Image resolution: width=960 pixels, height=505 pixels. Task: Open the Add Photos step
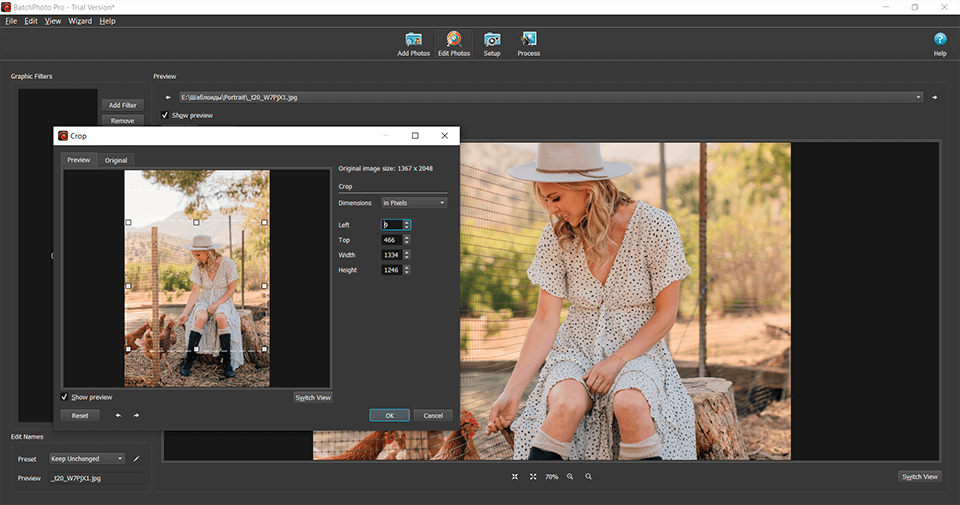[x=413, y=44]
